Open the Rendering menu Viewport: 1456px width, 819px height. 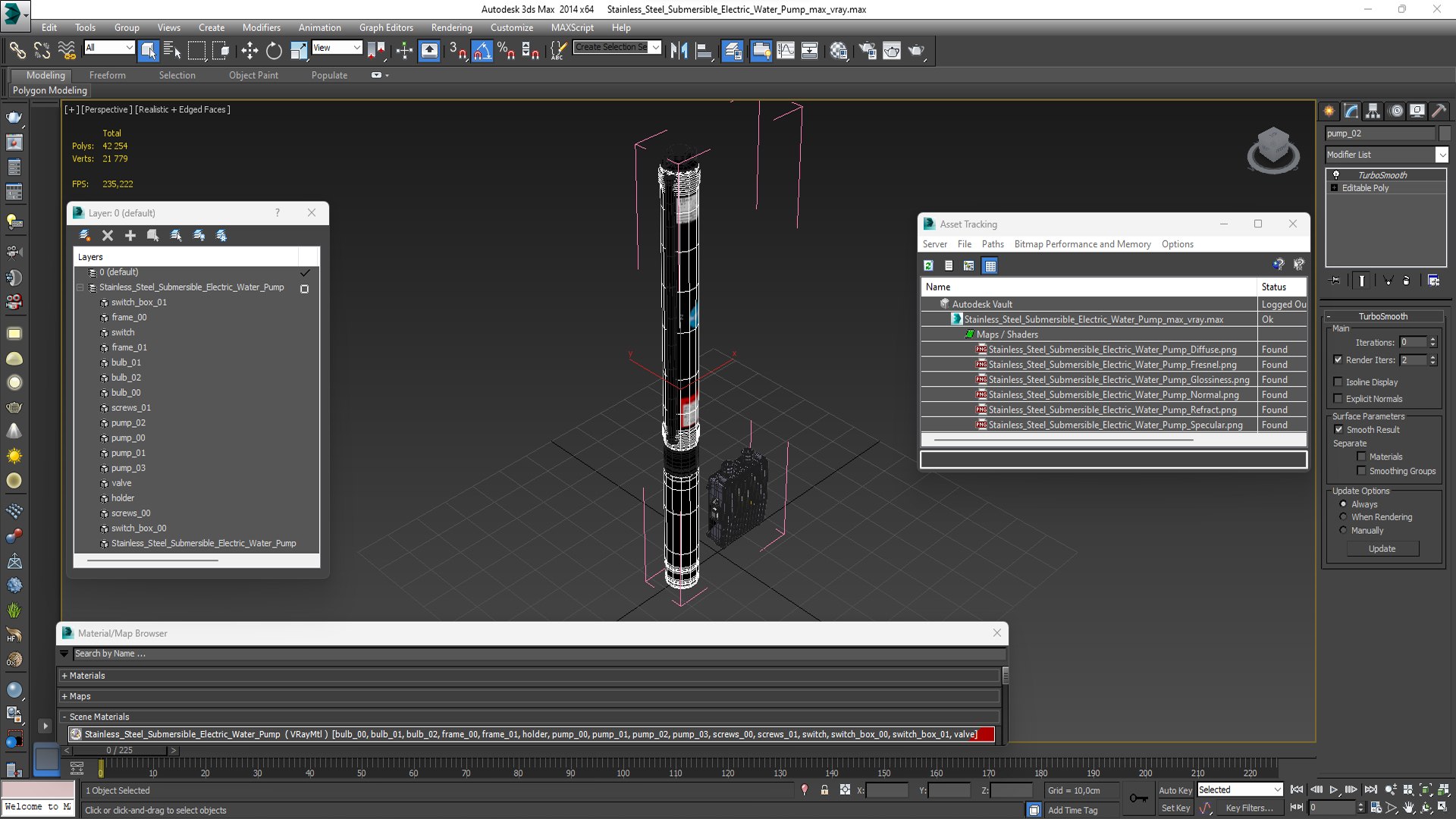451,27
